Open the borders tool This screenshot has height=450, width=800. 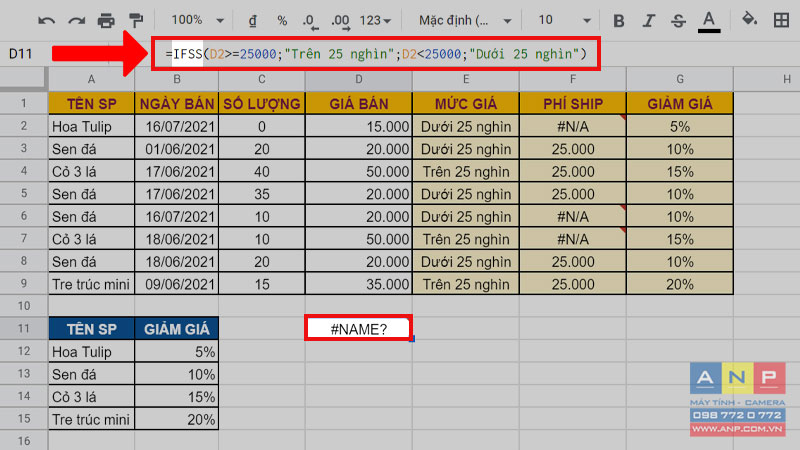pyautogui.click(x=781, y=20)
